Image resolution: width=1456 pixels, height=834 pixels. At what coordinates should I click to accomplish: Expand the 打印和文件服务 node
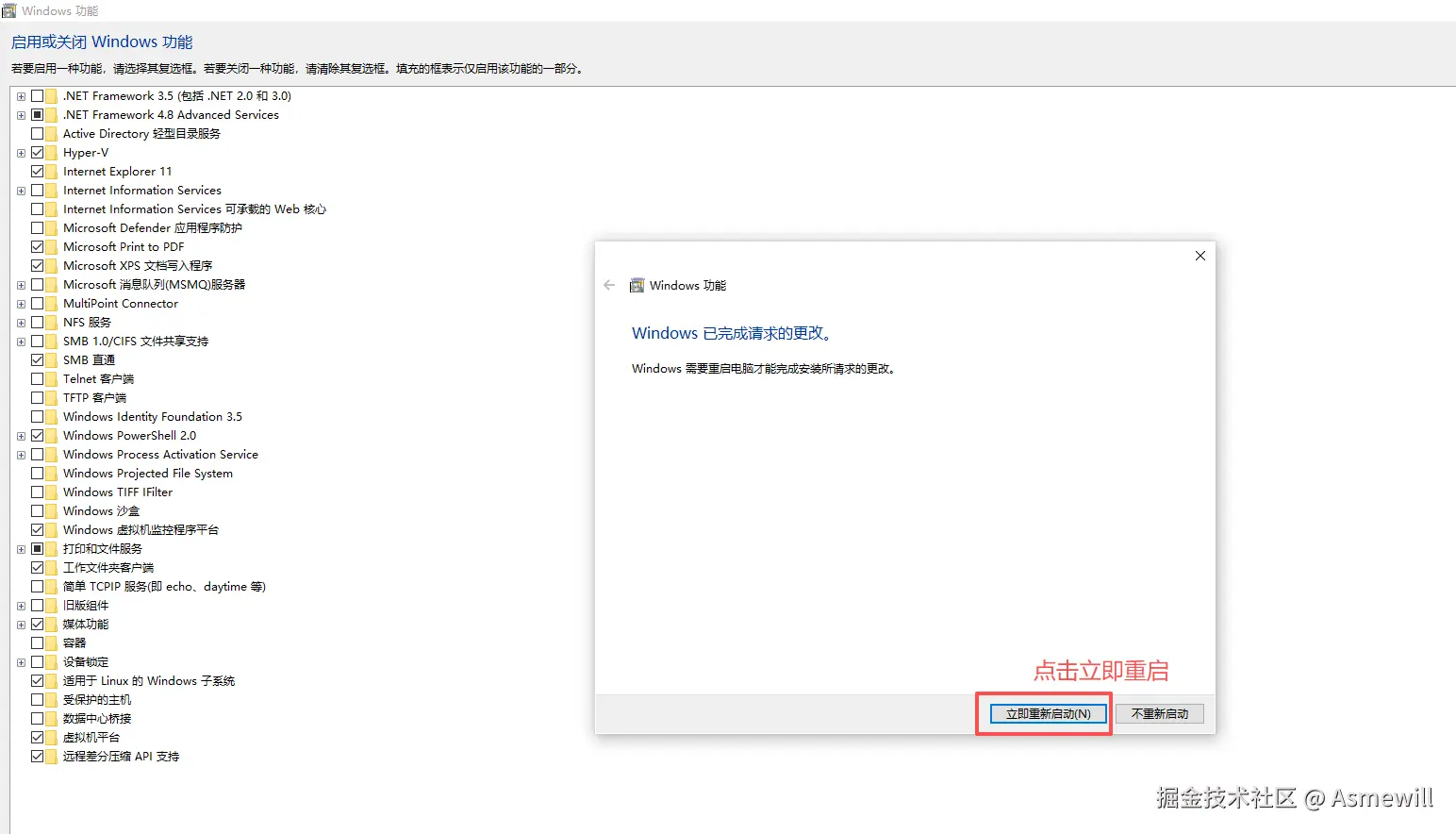coord(21,549)
